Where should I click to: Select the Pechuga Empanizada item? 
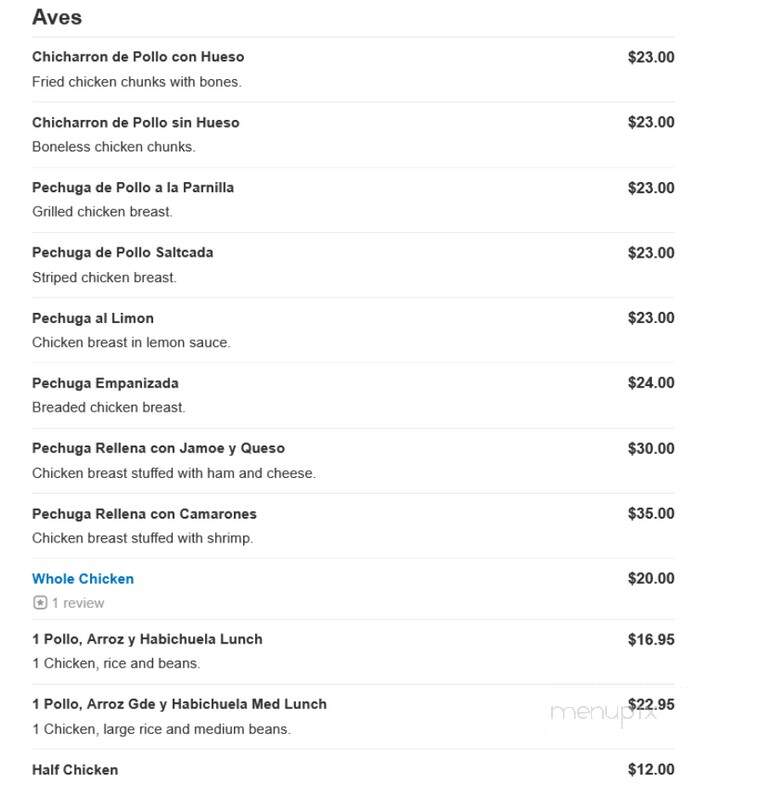[105, 383]
